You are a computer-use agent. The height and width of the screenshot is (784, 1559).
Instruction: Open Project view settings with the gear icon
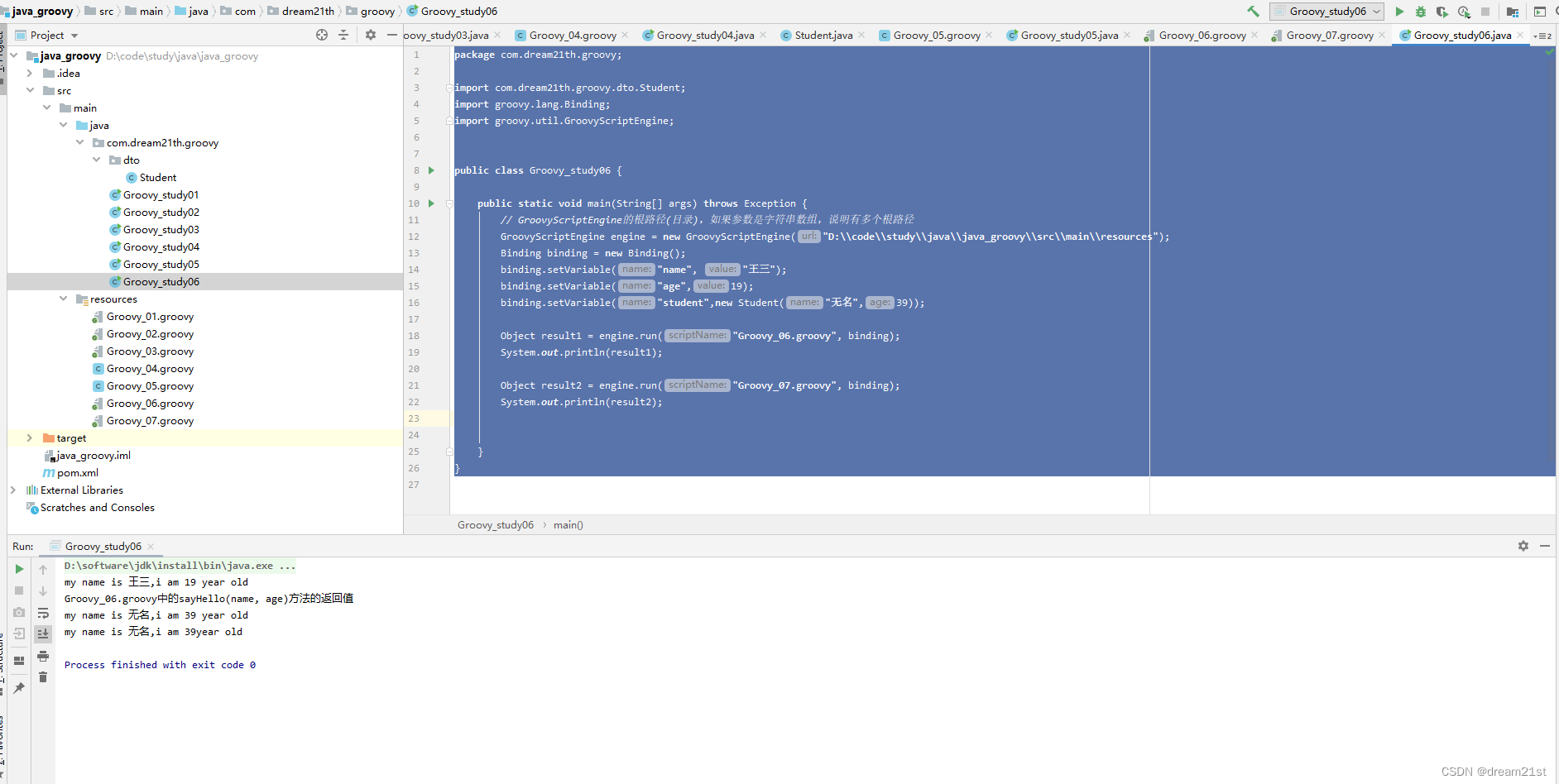pyautogui.click(x=370, y=35)
